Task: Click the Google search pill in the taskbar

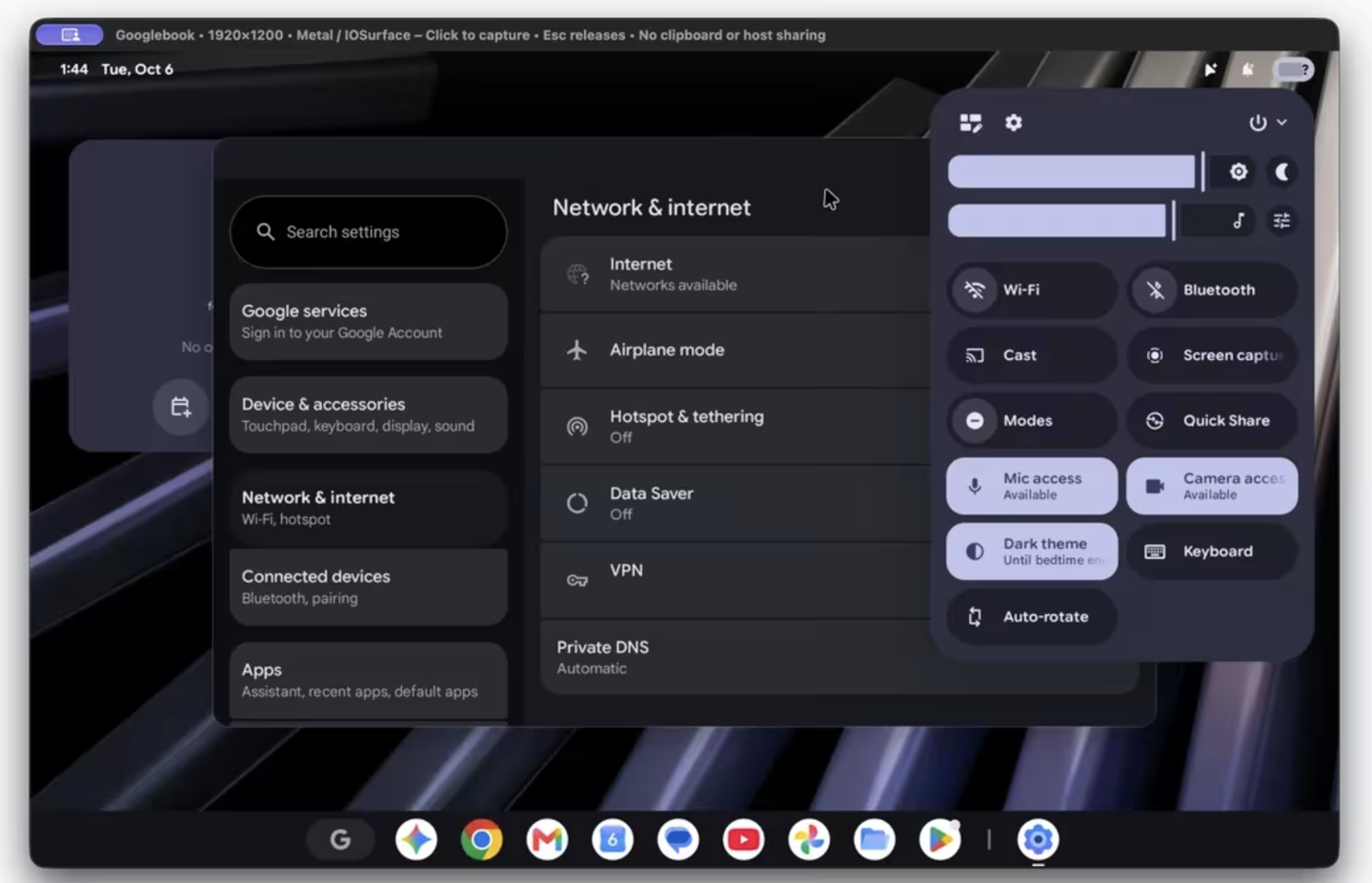Action: click(340, 839)
